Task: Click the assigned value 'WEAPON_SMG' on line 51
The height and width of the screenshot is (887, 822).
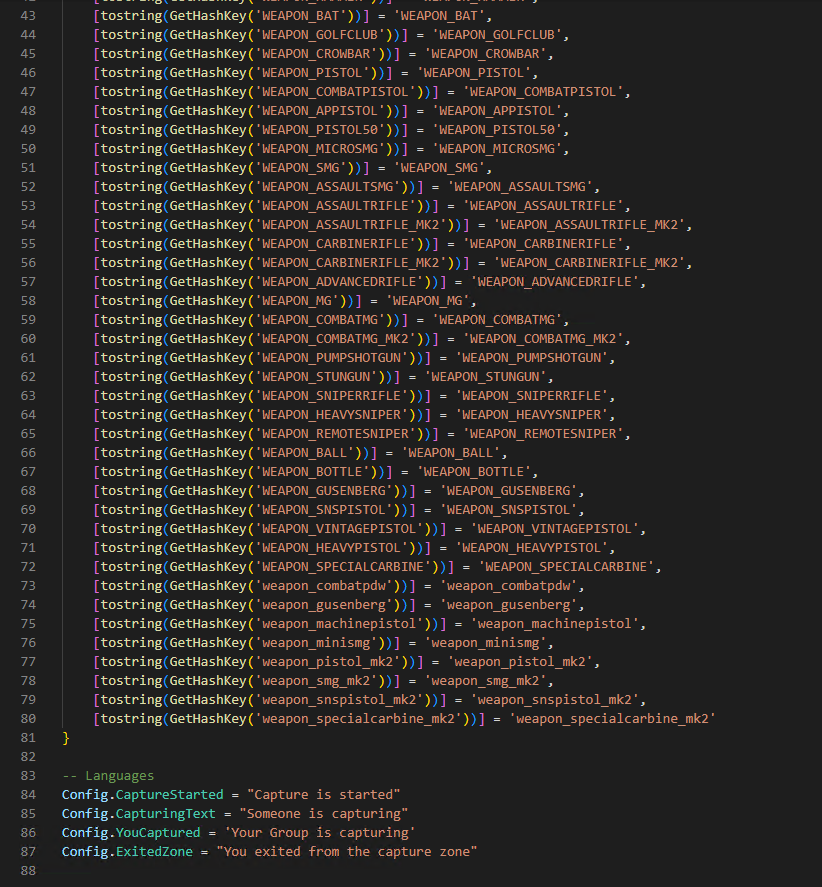Action: pyautogui.click(x=439, y=167)
